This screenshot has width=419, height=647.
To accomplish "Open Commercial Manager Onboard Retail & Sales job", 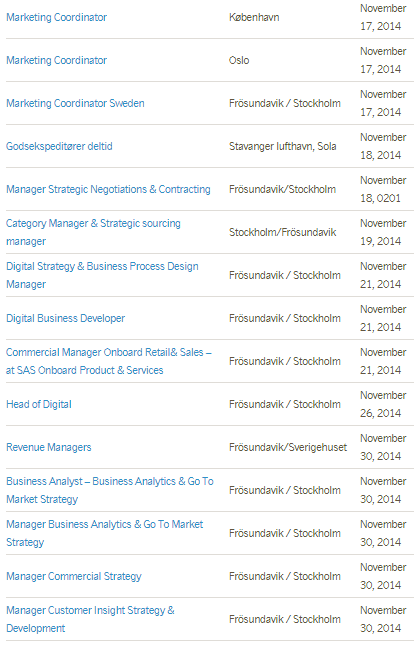I will [109, 361].
